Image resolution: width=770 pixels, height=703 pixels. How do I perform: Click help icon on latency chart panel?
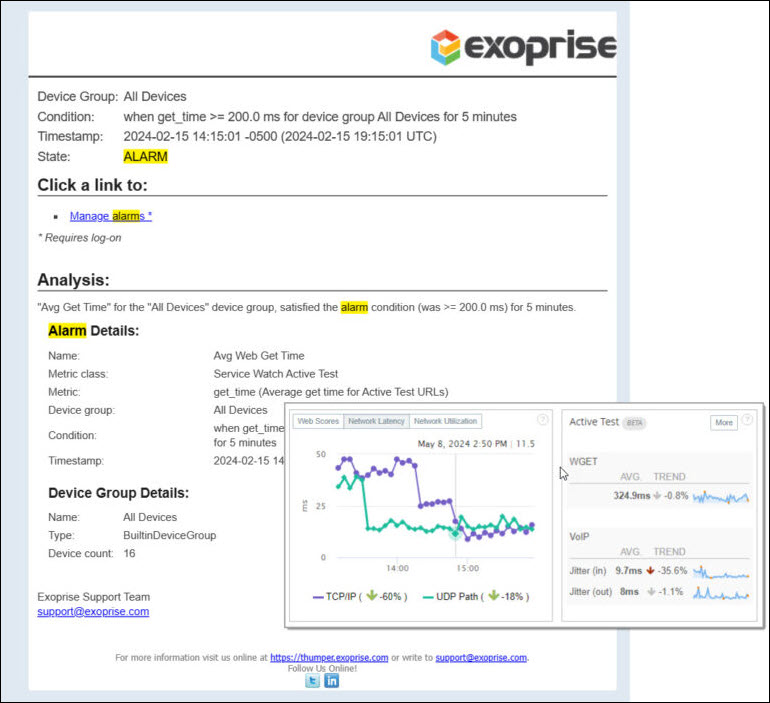[543, 420]
